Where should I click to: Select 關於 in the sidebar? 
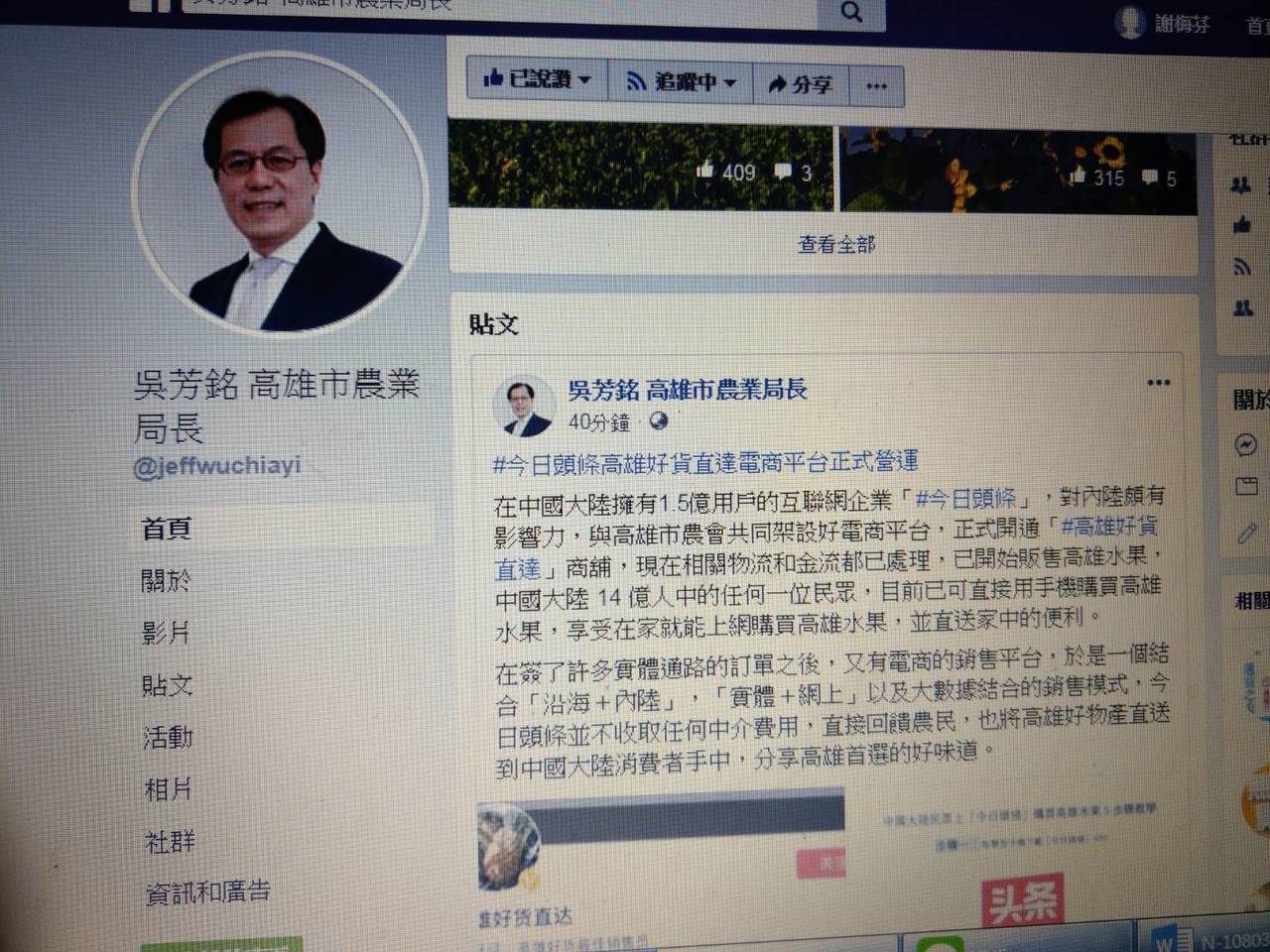click(x=165, y=580)
